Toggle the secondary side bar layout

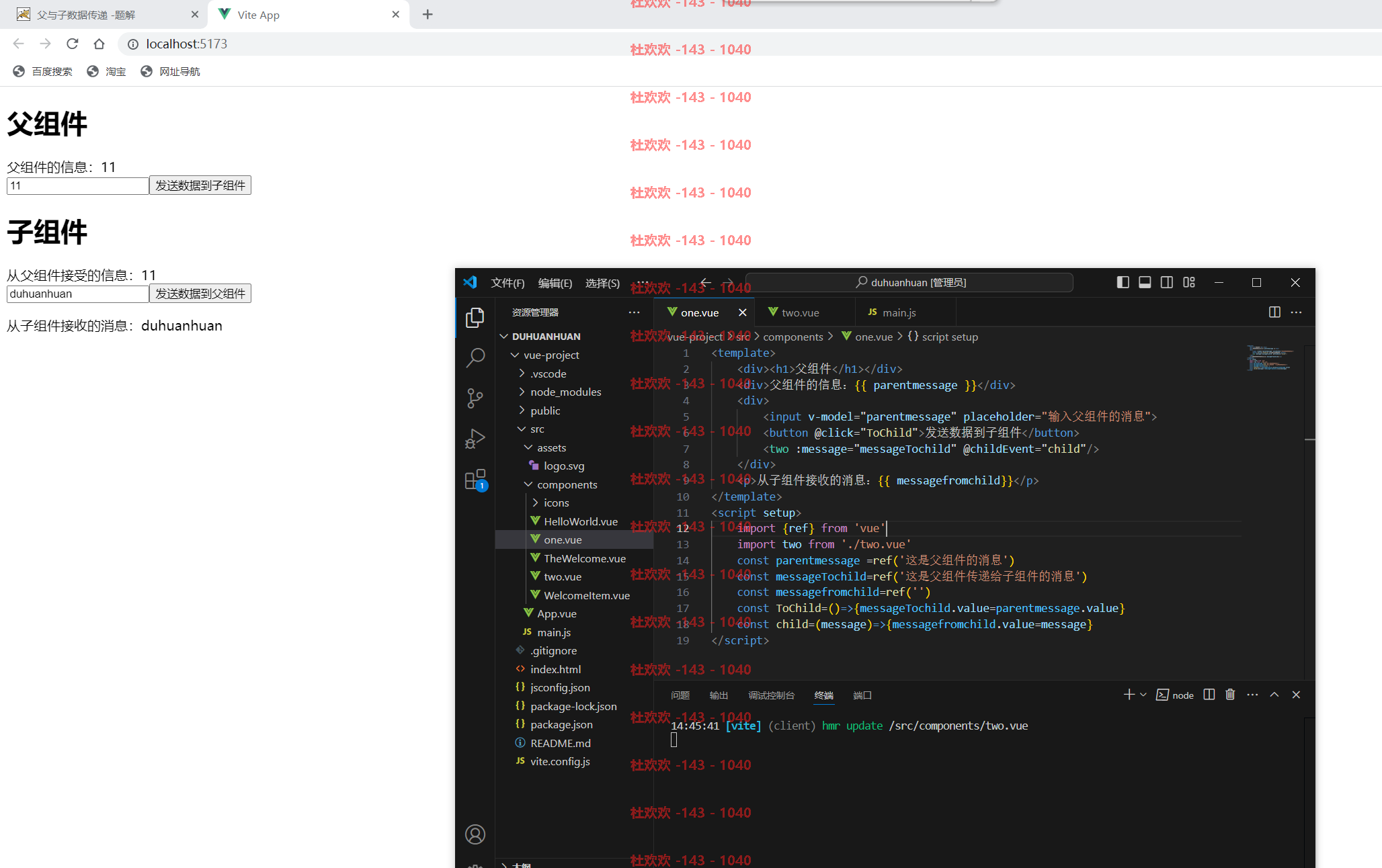[x=1167, y=282]
